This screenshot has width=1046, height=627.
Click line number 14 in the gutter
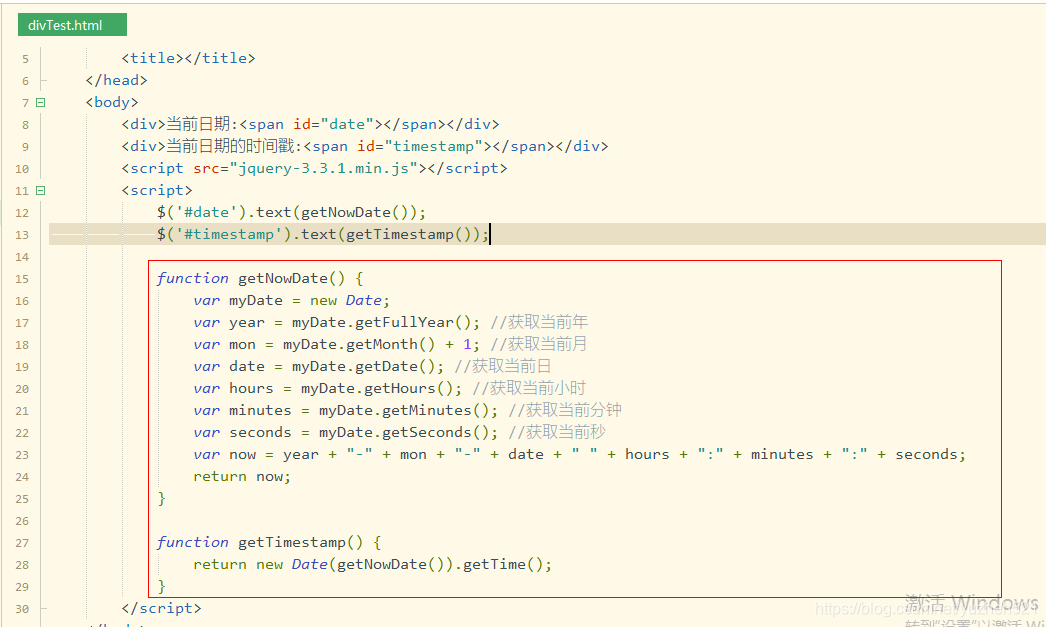pyautogui.click(x=22, y=257)
